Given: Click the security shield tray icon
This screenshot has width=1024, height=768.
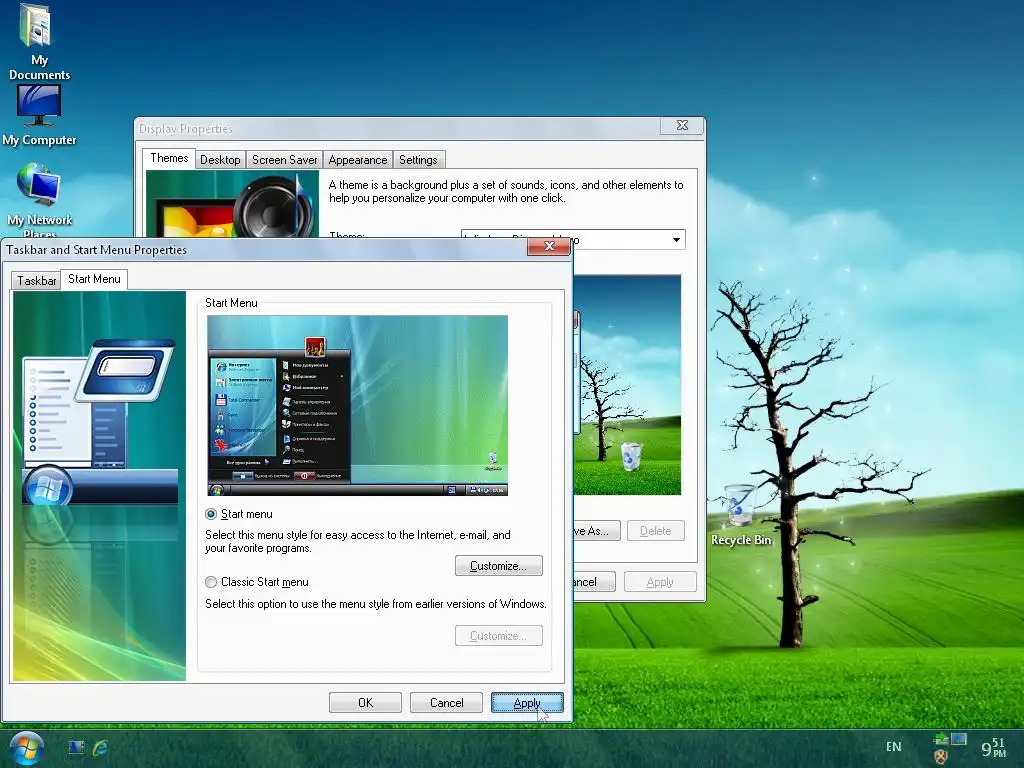Looking at the screenshot, I should pyautogui.click(x=940, y=757).
